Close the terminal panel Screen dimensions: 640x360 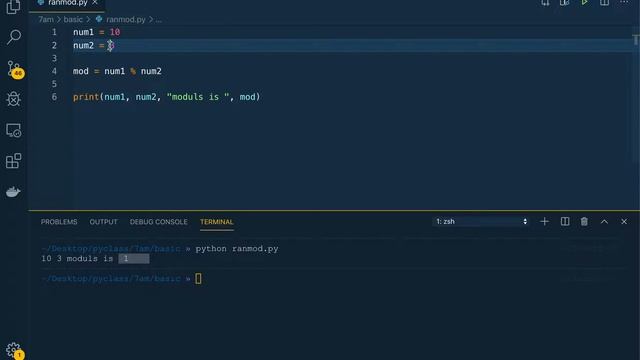(624, 222)
